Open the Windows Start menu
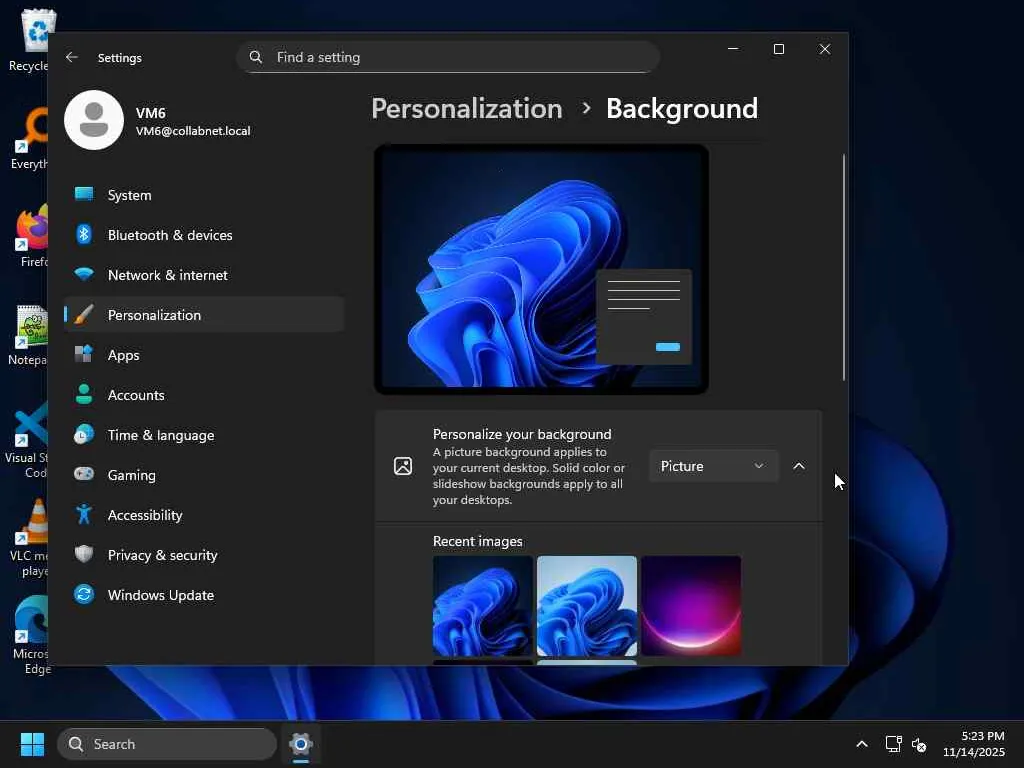1024x768 pixels. (32, 744)
